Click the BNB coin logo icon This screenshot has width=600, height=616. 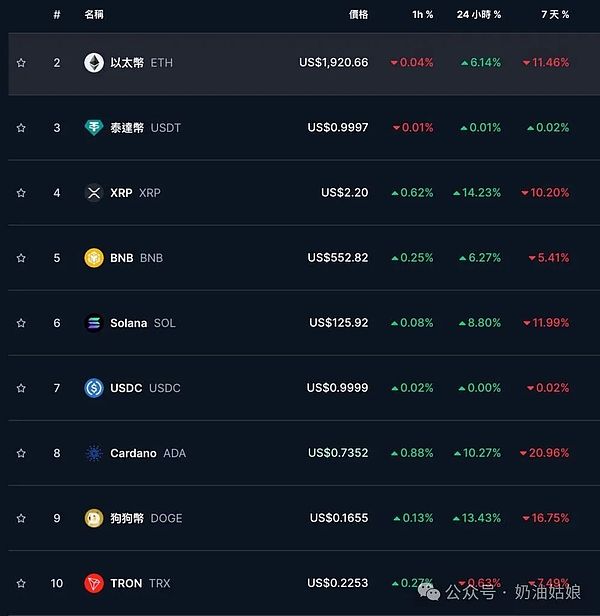point(94,258)
